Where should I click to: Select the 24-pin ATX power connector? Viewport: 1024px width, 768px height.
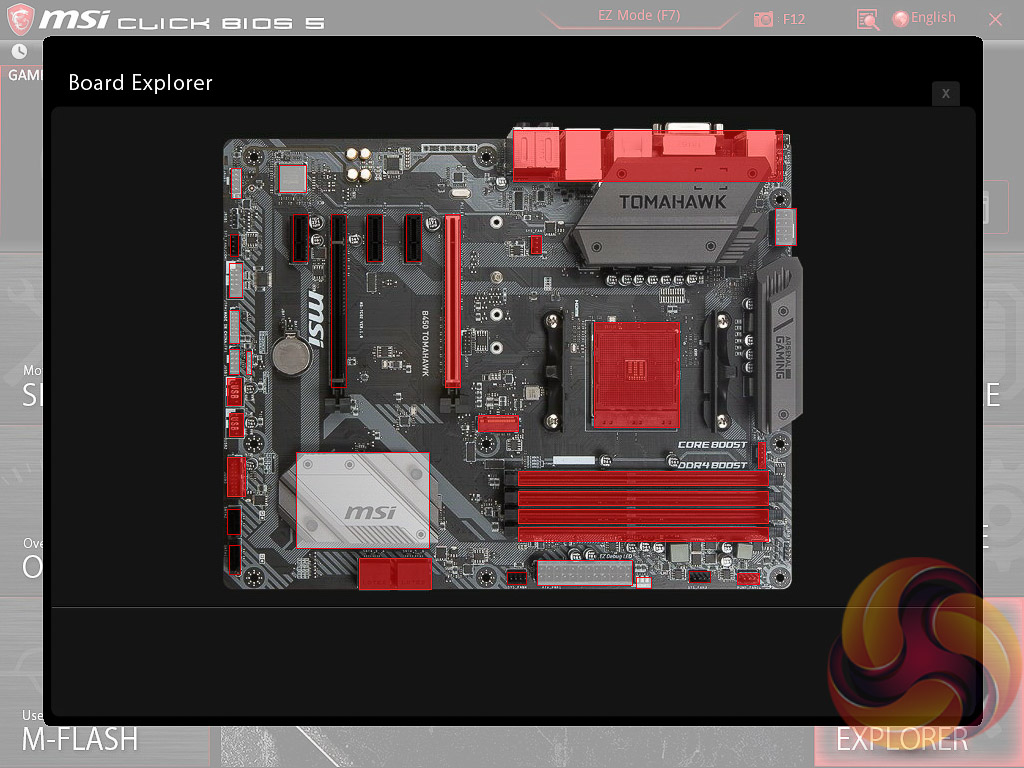[584, 573]
